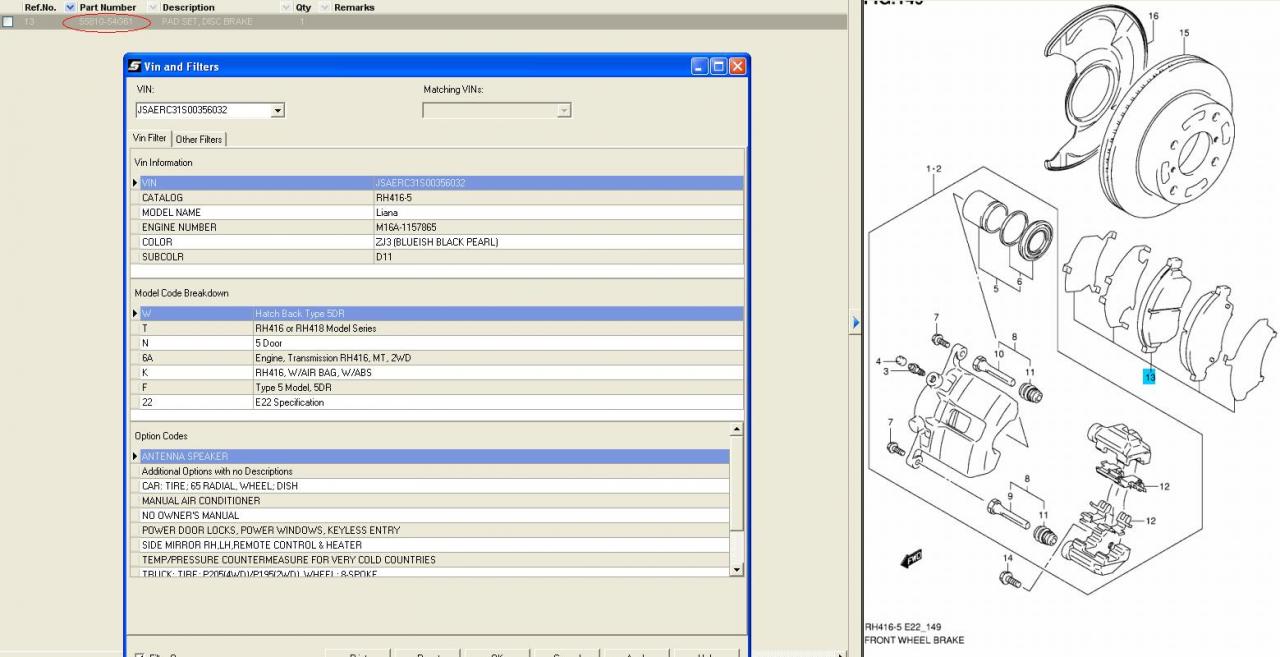The image size is (1280, 657).
Task: Click the blue panel splitter arrow
Action: click(855, 322)
